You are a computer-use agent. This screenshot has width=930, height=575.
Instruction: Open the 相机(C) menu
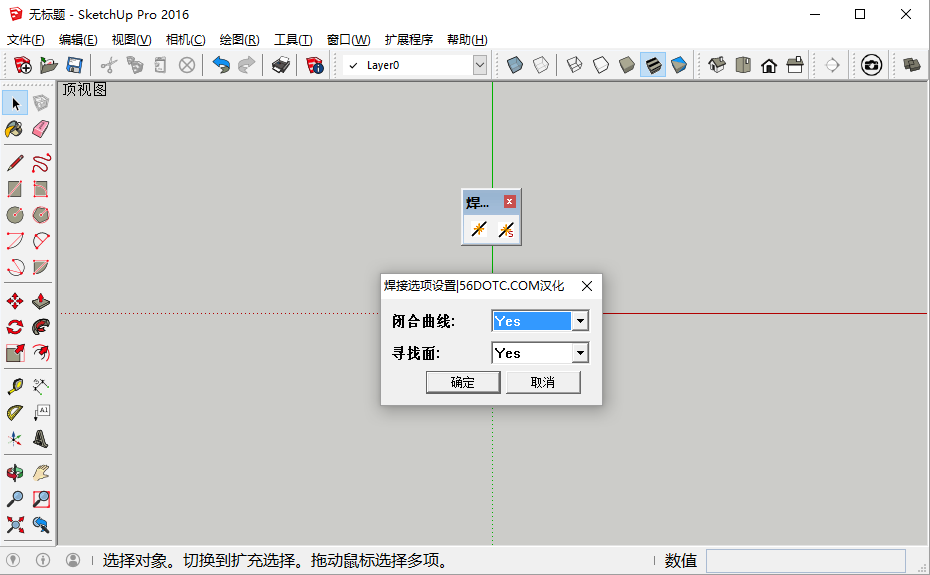(185, 40)
